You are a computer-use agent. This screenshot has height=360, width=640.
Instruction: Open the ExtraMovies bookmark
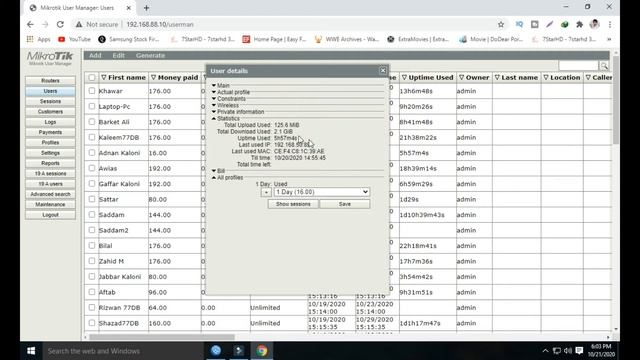coord(418,39)
